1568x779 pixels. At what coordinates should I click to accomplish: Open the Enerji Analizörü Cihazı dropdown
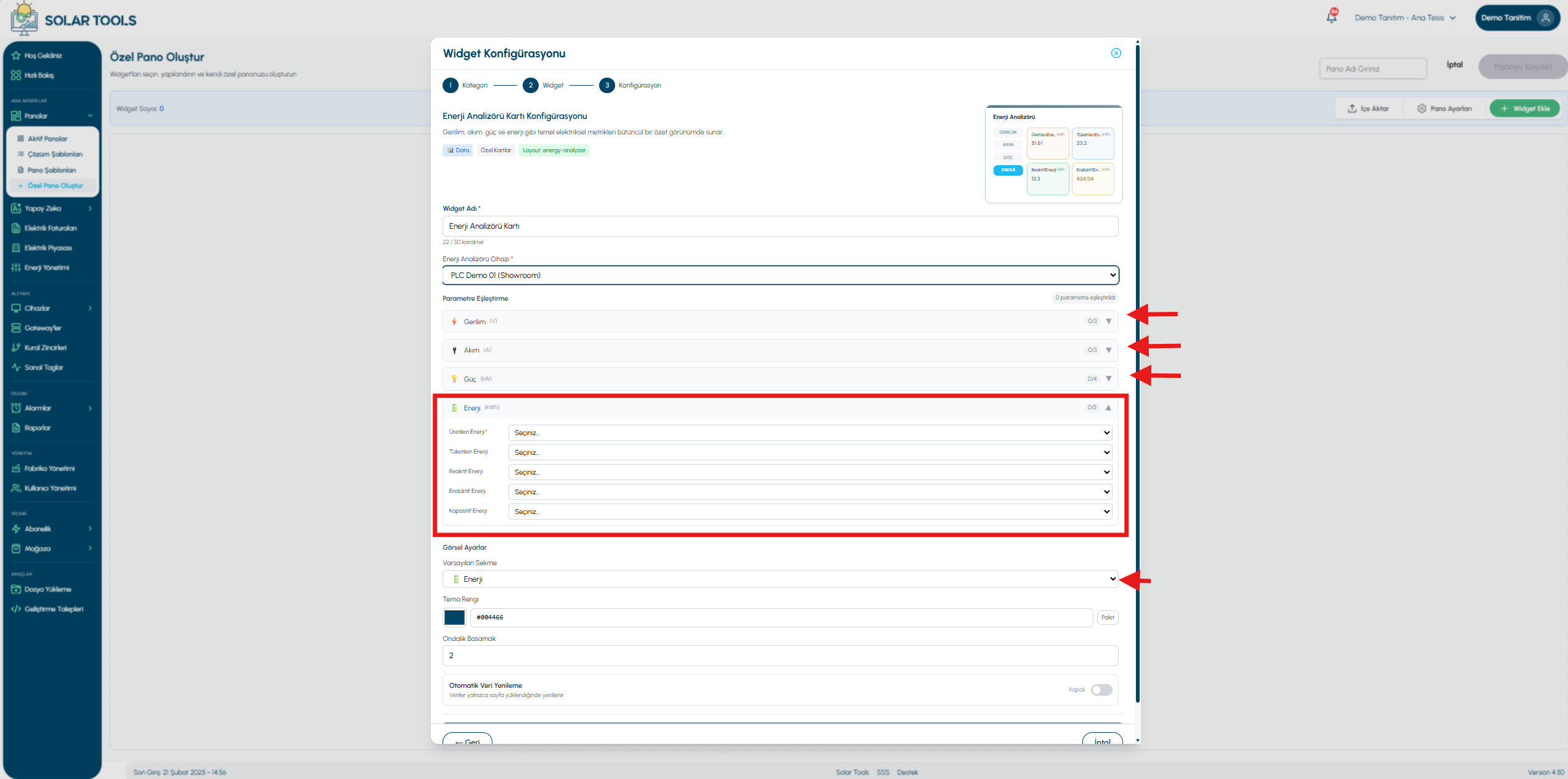[780, 275]
